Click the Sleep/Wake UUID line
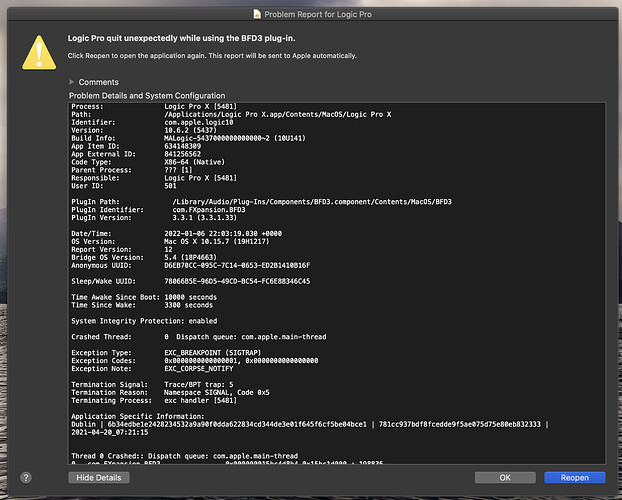This screenshot has width=622, height=500. point(191,281)
